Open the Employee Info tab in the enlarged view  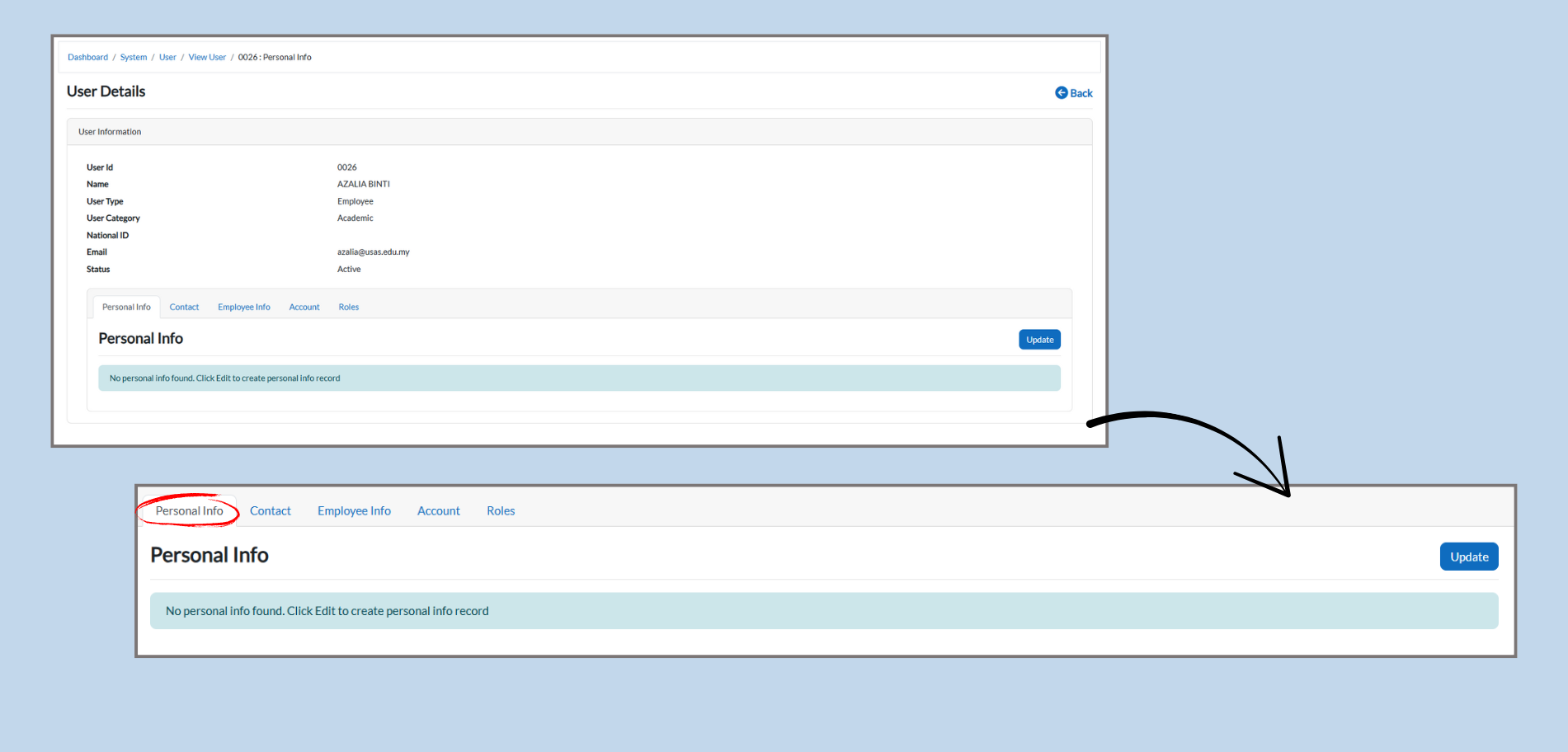tap(354, 511)
